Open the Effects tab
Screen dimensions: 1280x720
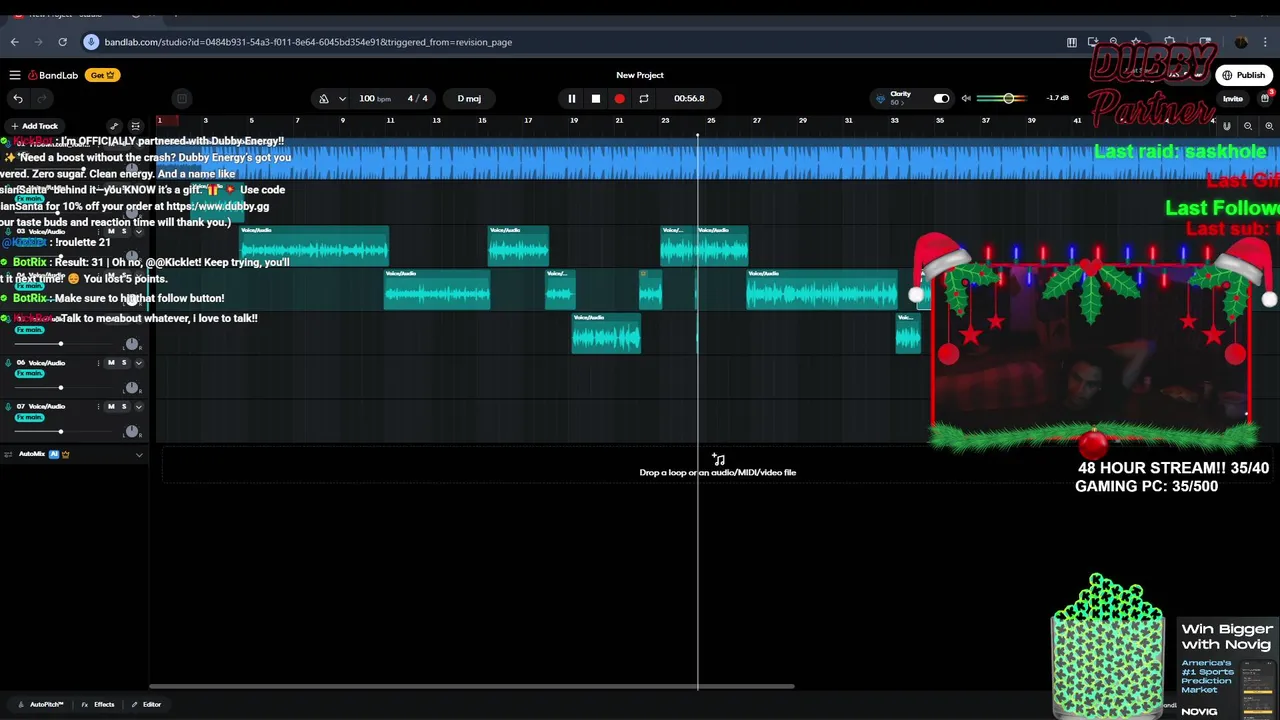pos(98,705)
